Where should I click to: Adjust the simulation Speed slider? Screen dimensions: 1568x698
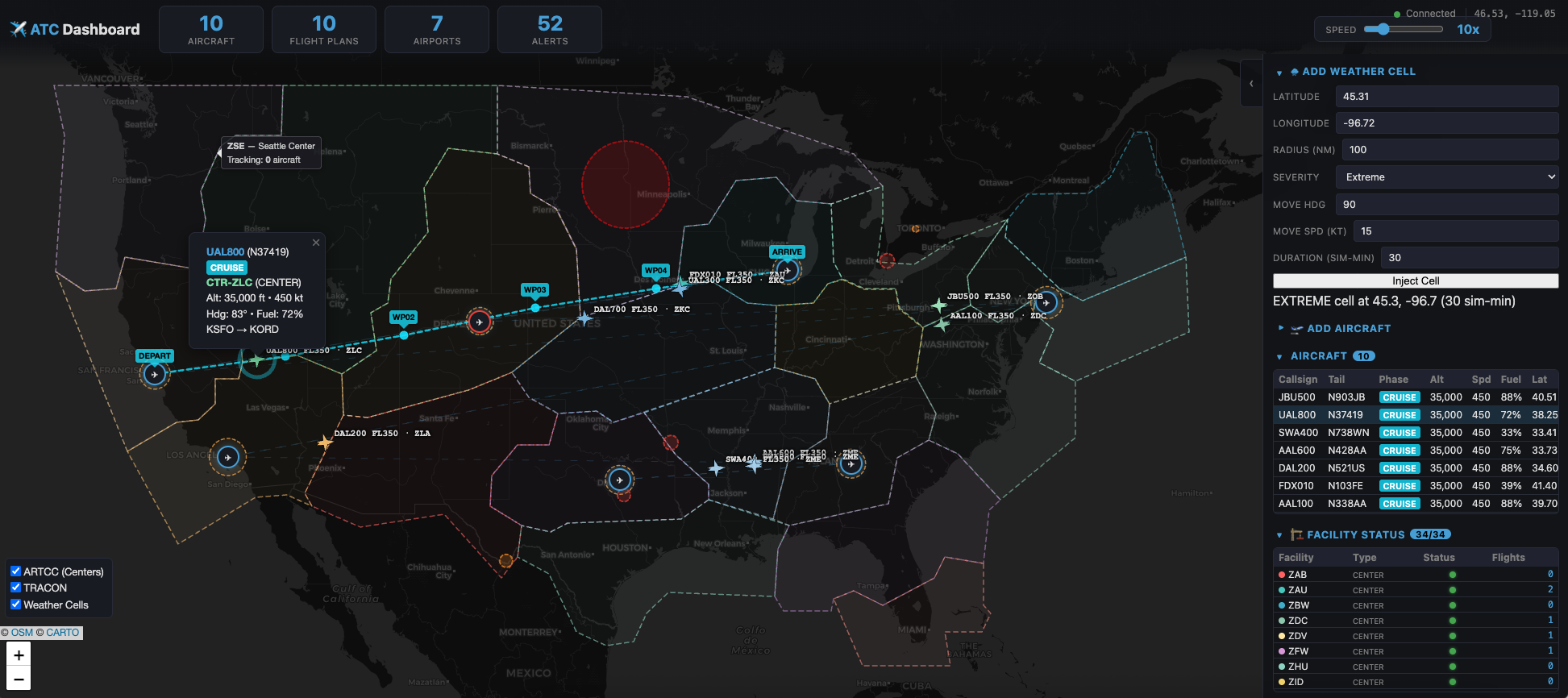tap(1403, 29)
